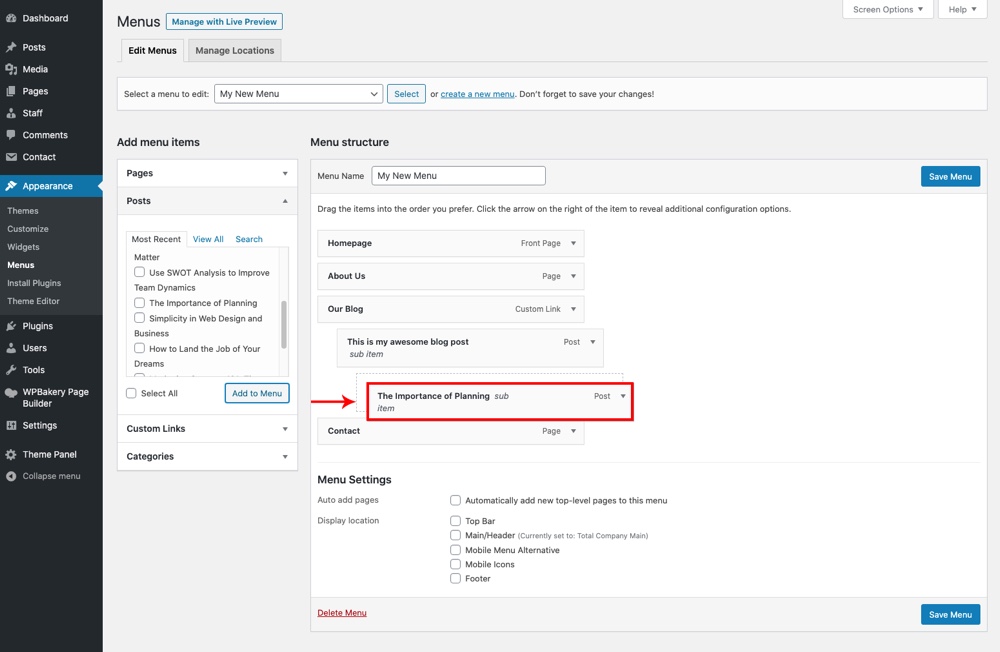Click Manage with Live Preview button

tap(224, 22)
